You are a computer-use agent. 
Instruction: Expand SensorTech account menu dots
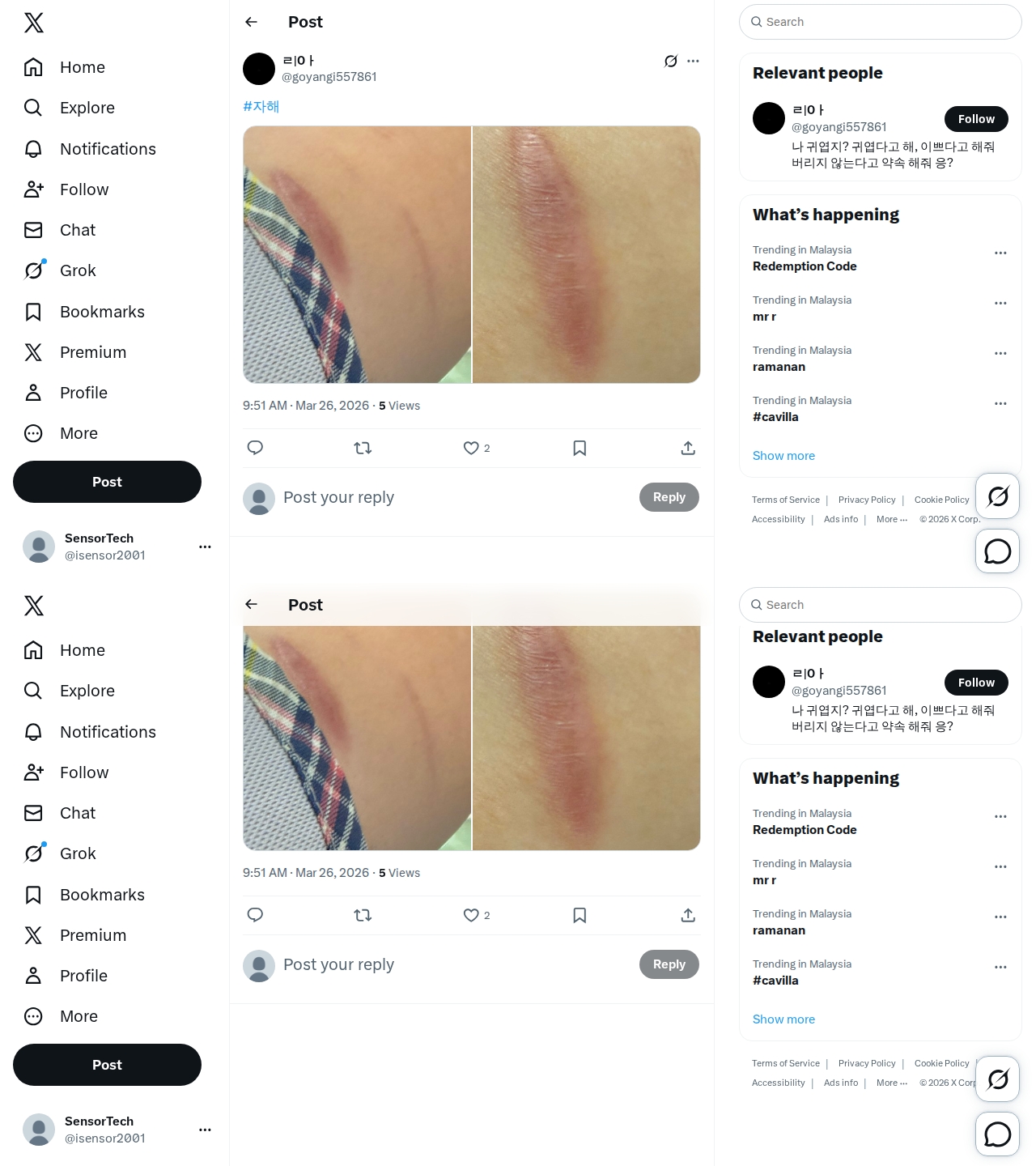tap(205, 547)
